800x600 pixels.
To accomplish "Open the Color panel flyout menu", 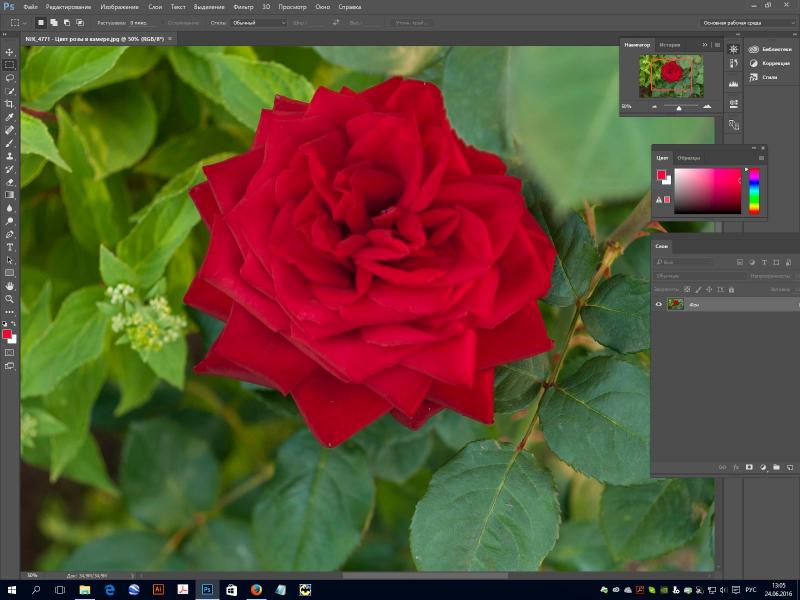I will (x=761, y=158).
